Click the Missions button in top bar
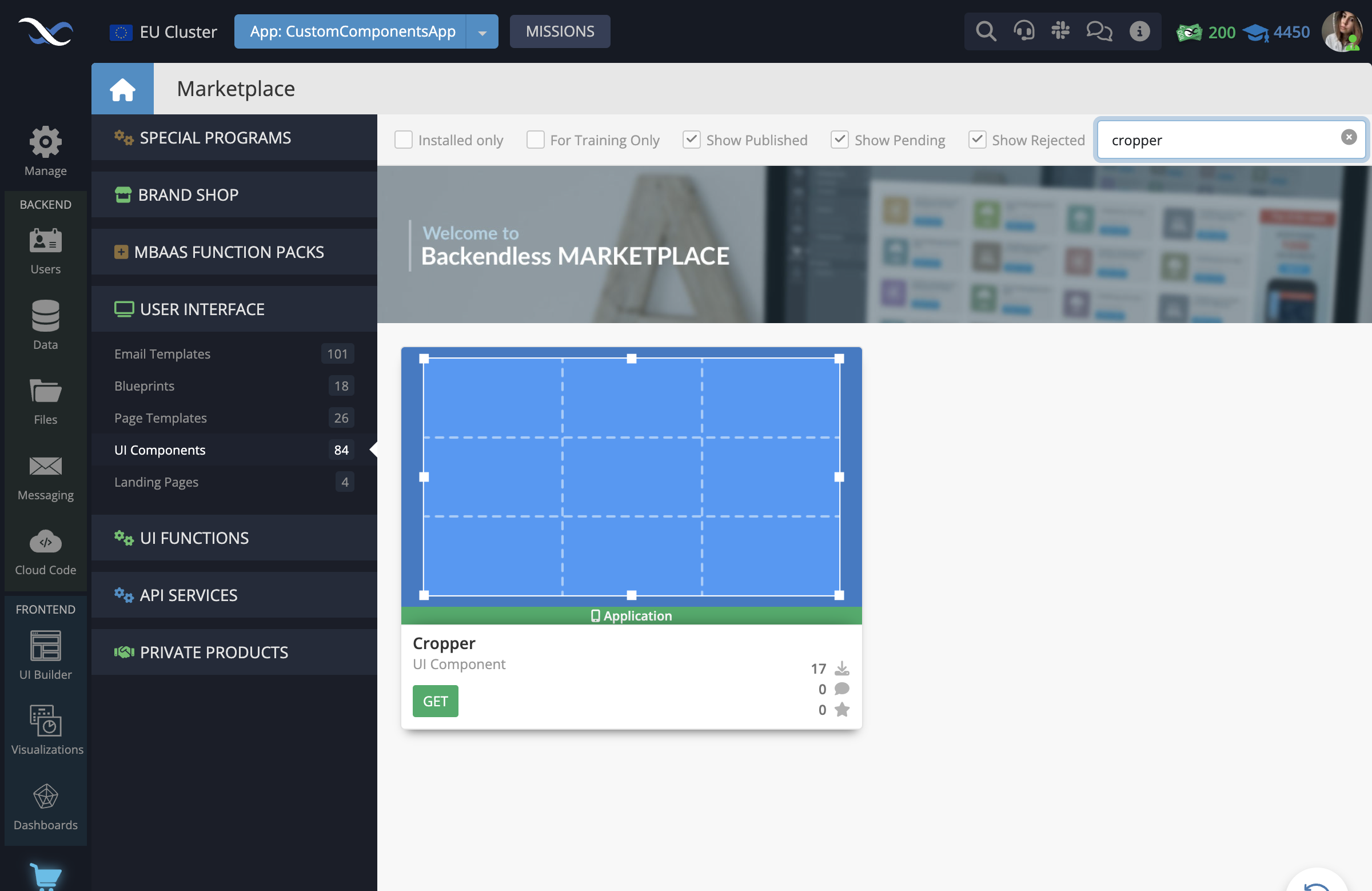This screenshot has height=891, width=1372. pyautogui.click(x=560, y=30)
